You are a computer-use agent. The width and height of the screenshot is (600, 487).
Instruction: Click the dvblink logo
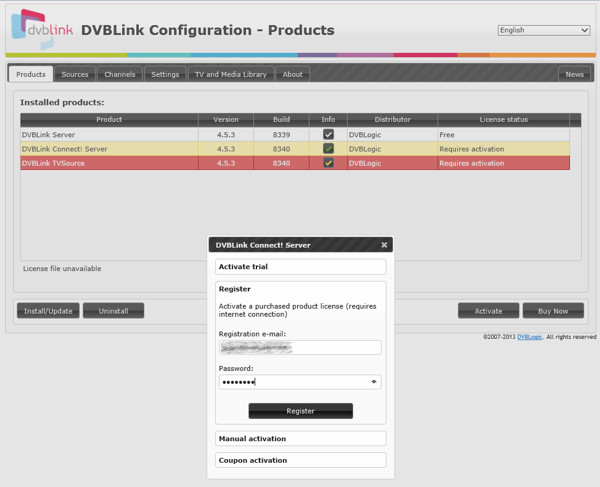41,29
